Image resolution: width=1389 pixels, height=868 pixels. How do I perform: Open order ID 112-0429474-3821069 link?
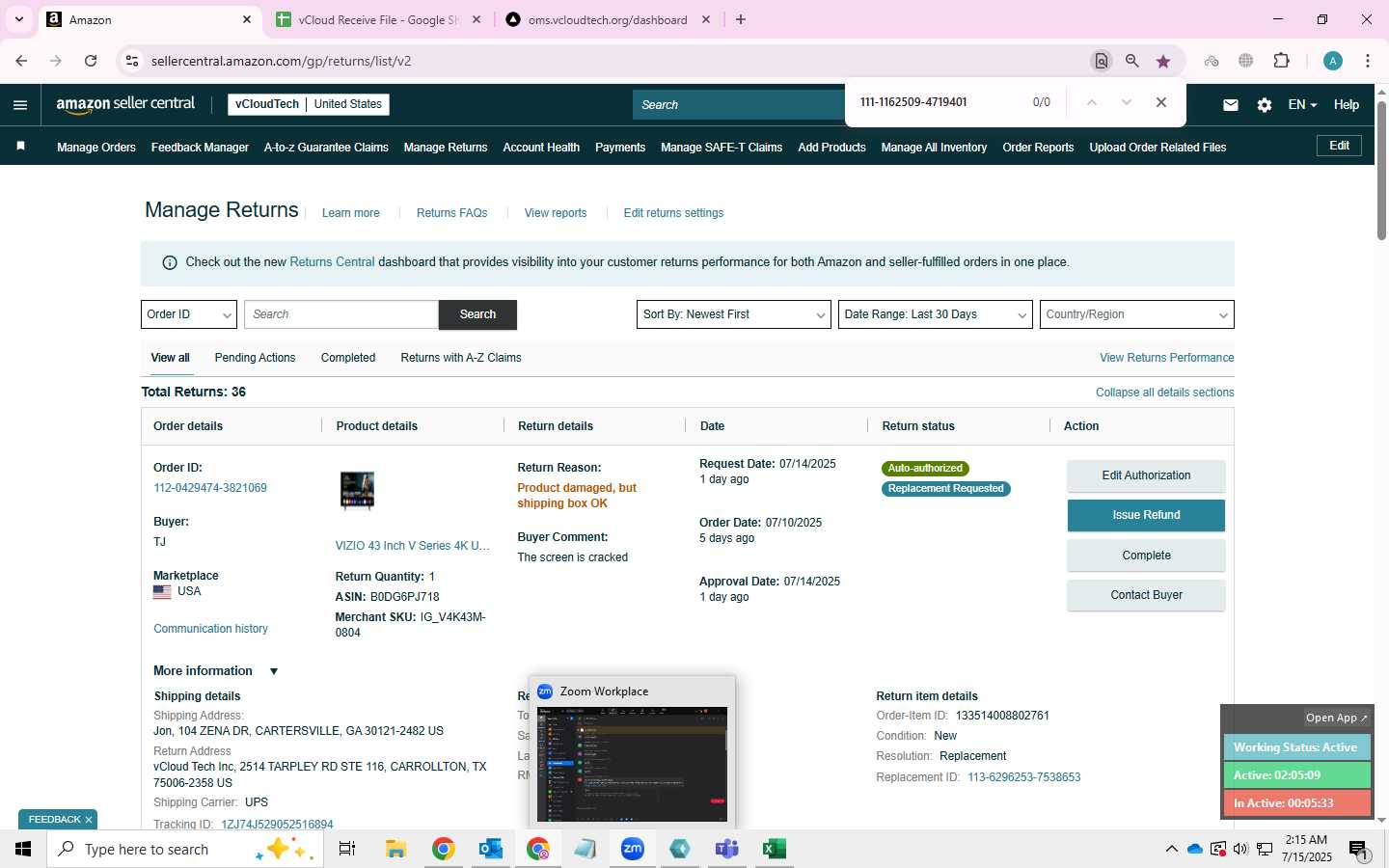(210, 488)
